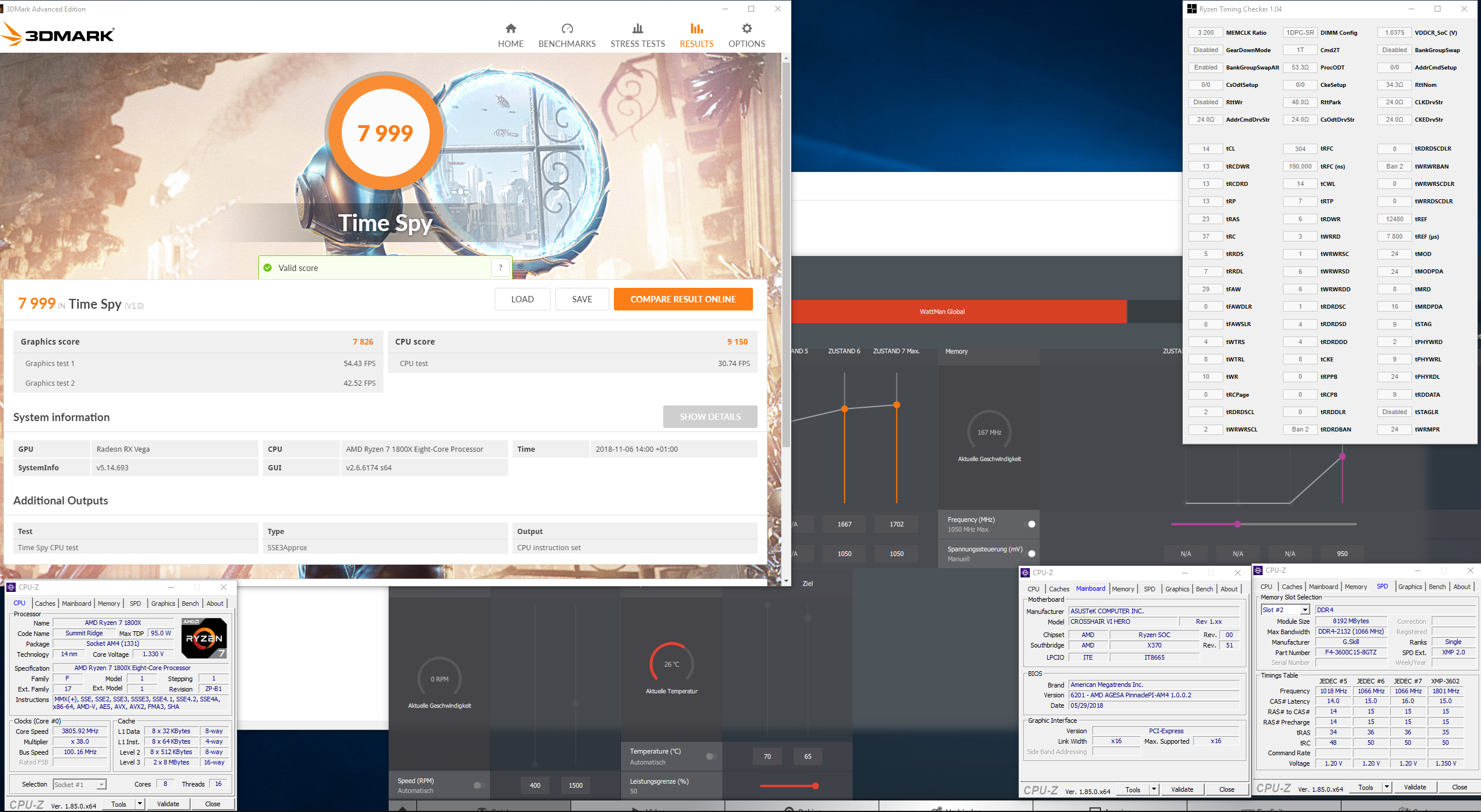This screenshot has height=812, width=1481.
Task: Select the Results bar chart icon
Action: [x=696, y=29]
